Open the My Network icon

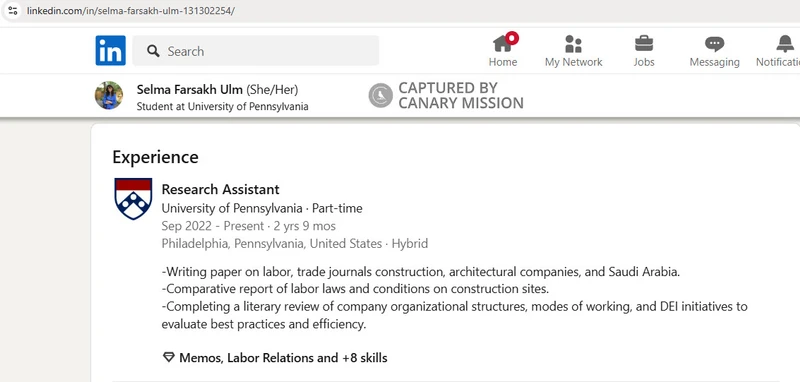573,44
